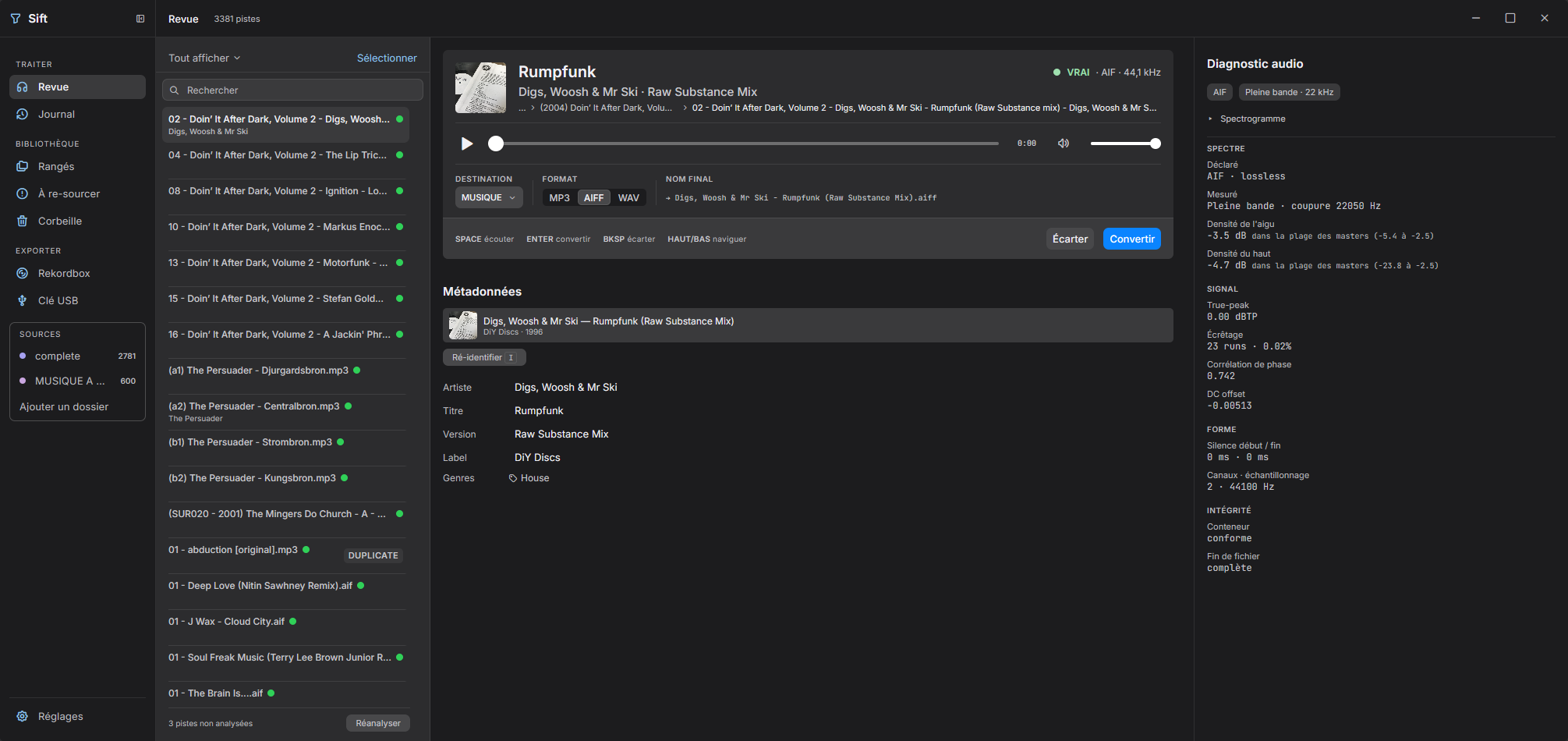Collapse the sidebar with the panel icon
1568x741 pixels.
[x=140, y=19]
